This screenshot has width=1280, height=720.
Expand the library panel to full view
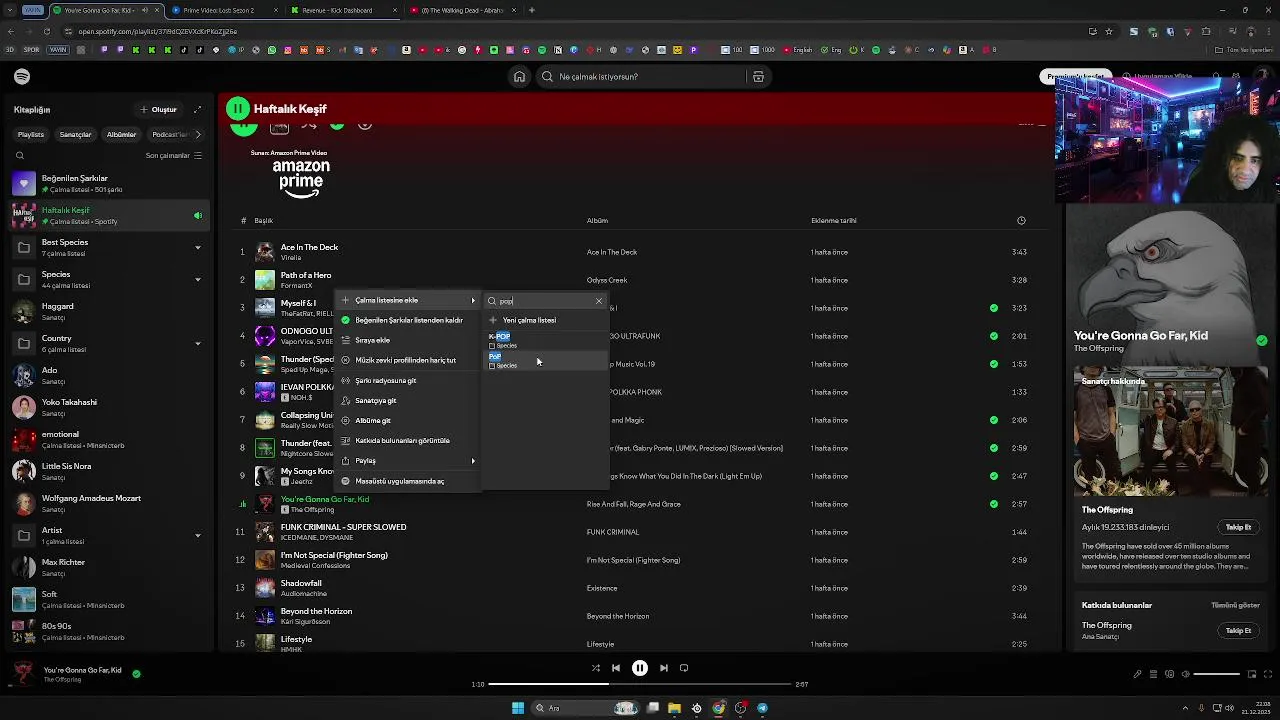tap(197, 109)
